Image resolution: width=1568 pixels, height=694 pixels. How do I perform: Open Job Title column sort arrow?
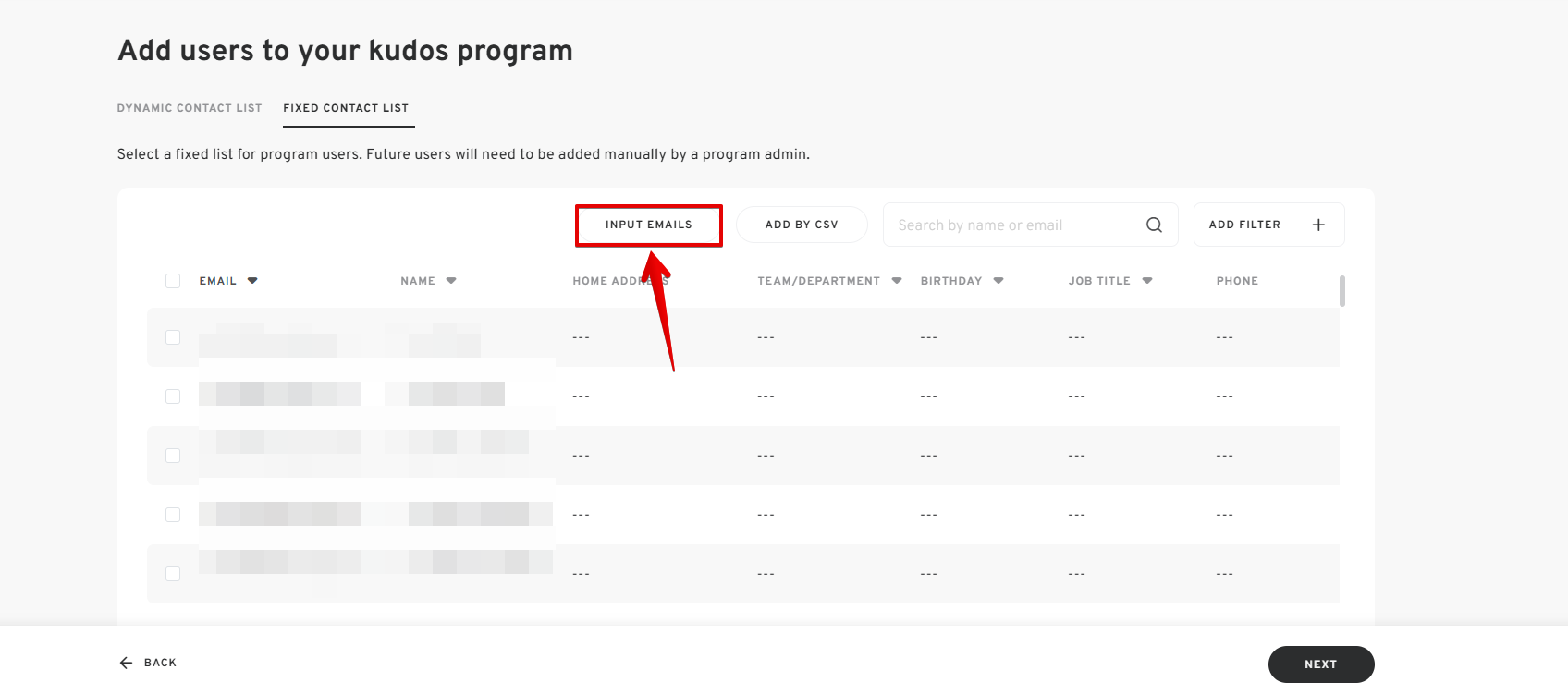1147,281
